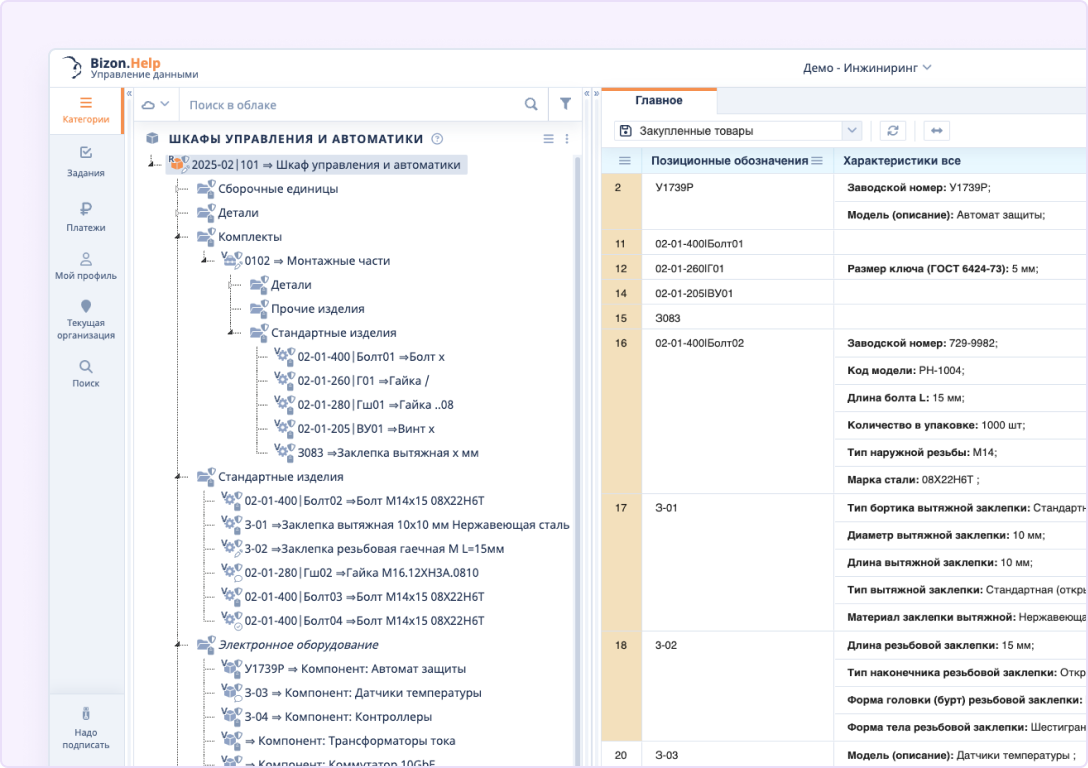The height and width of the screenshot is (768, 1088).
Task: Select Платежи in the sidebar
Action: [x=86, y=218]
